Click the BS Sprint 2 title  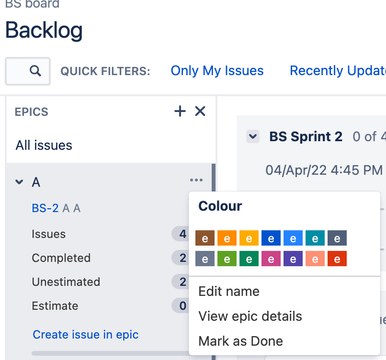tap(306, 136)
